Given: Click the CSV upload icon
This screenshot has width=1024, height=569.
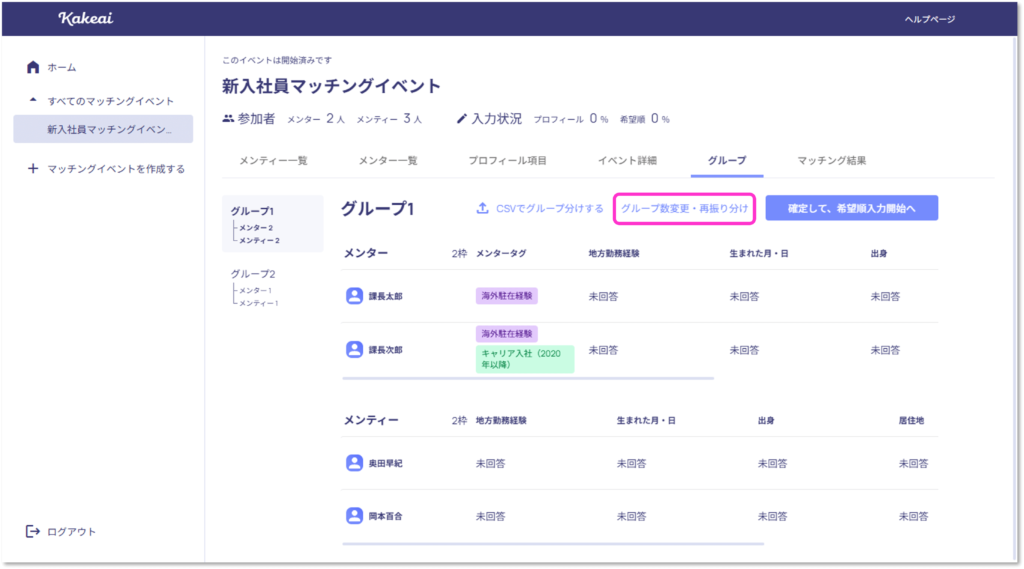Looking at the screenshot, I should coord(482,208).
